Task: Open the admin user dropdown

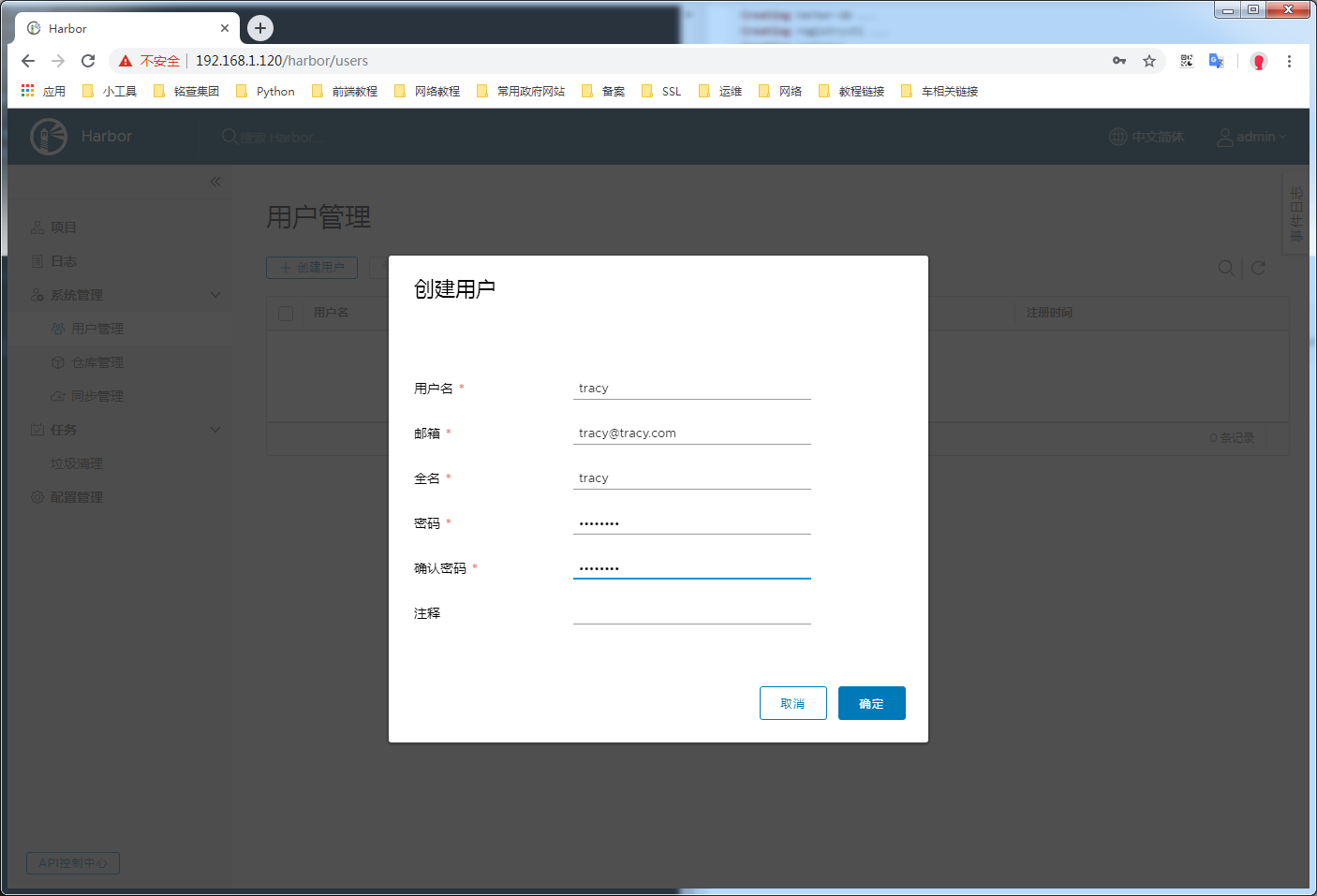Action: [x=1251, y=137]
